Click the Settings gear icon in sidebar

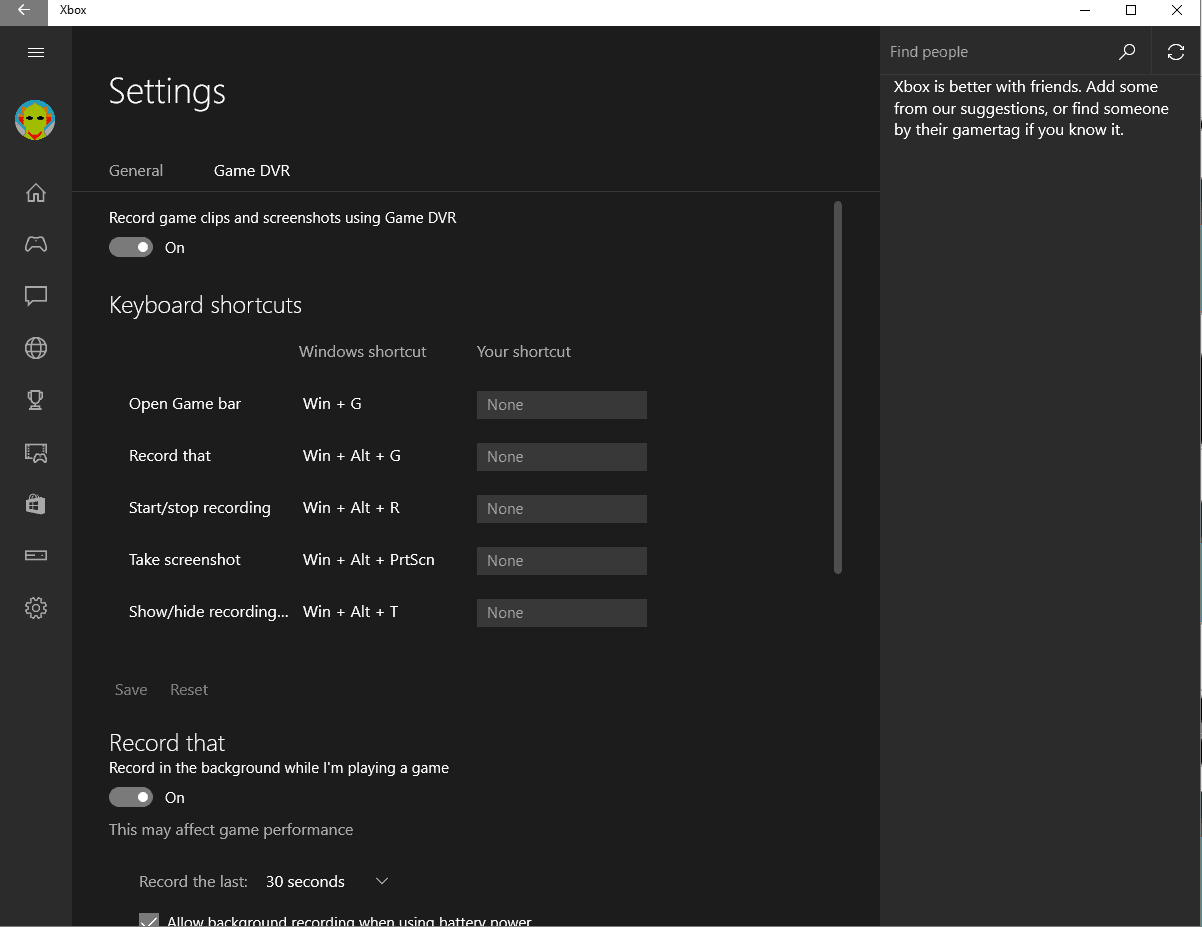click(36, 608)
